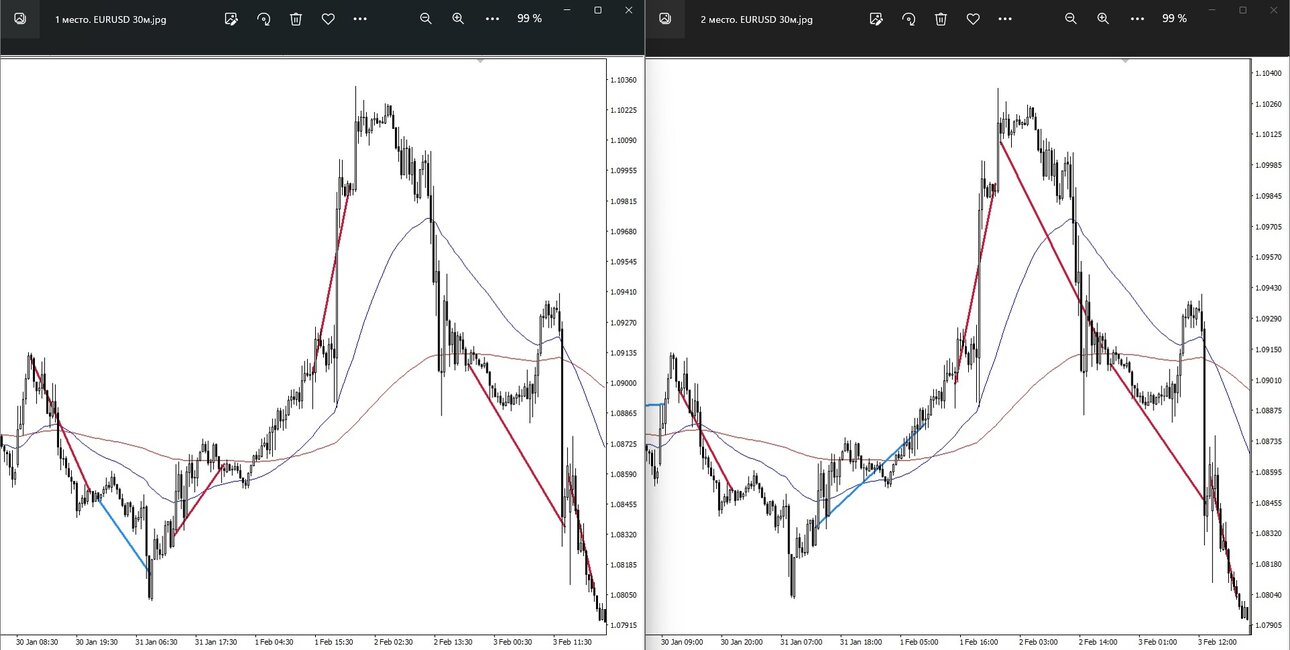The width and height of the screenshot is (1290, 650).
Task: Click the '1 Feb 15:30' time label
Action: (335, 642)
